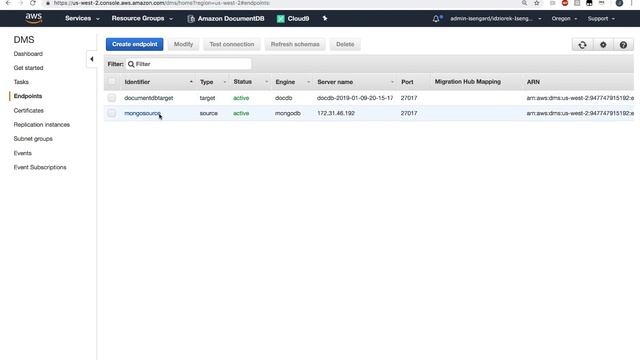
Task: Click Migration Hub Mapping column header
Action: pyautogui.click(x=467, y=82)
